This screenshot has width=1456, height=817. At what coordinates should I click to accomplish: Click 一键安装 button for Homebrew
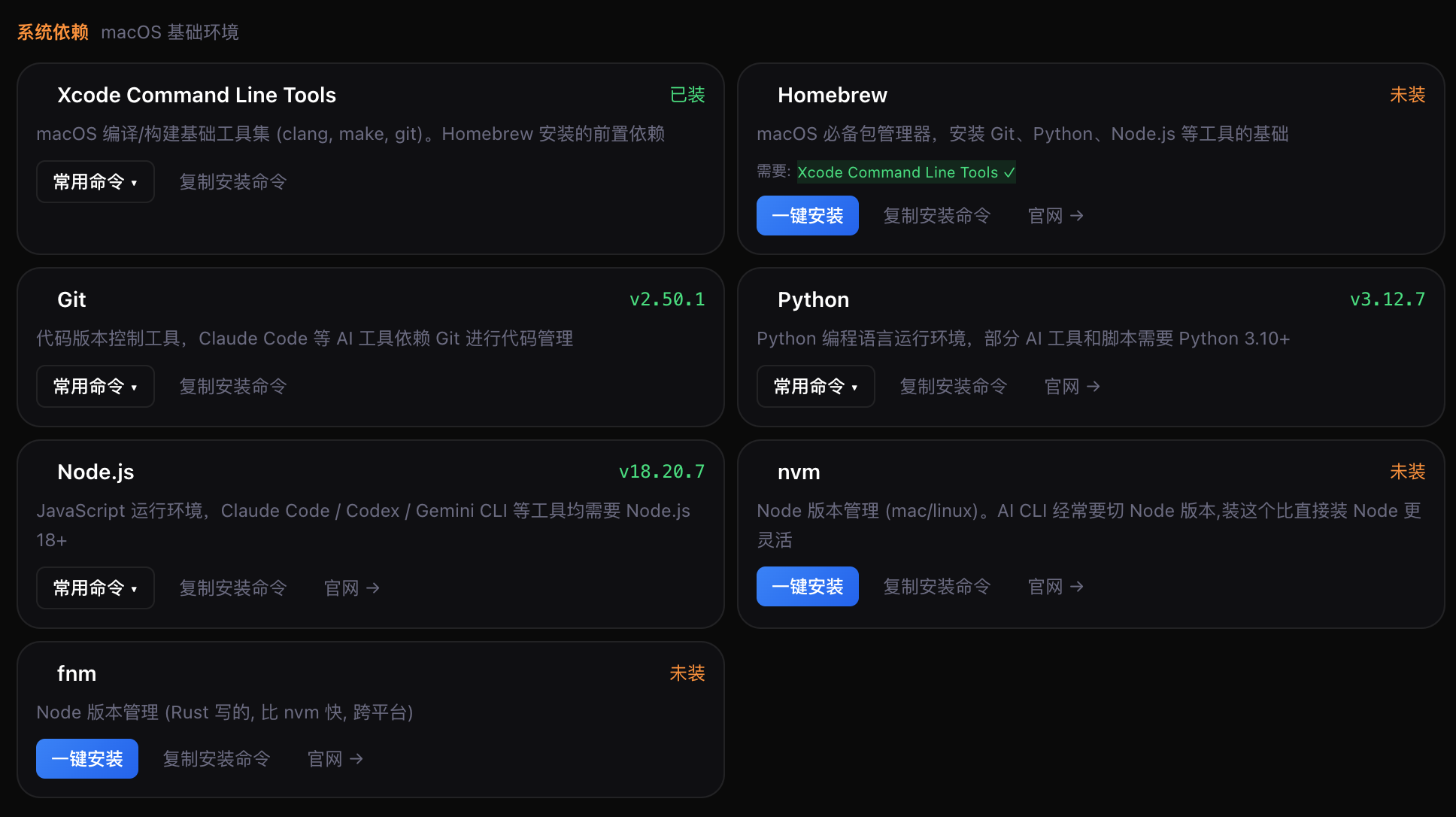coord(808,216)
